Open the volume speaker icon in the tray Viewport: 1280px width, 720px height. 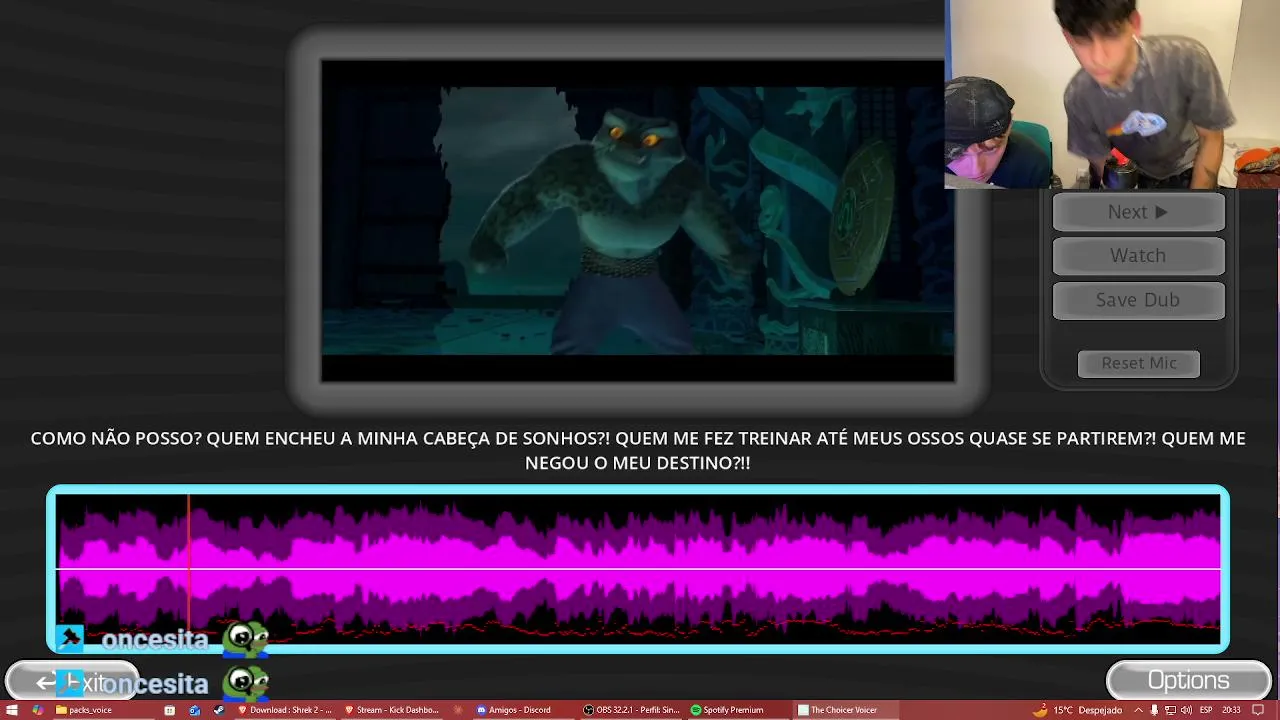[x=1186, y=710]
